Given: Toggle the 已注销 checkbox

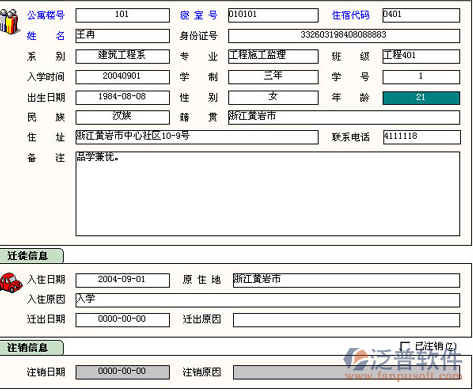Looking at the screenshot, I should [x=405, y=346].
